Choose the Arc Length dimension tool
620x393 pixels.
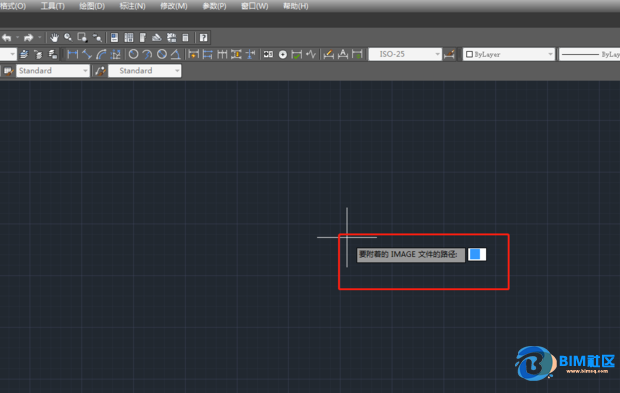(x=101, y=54)
